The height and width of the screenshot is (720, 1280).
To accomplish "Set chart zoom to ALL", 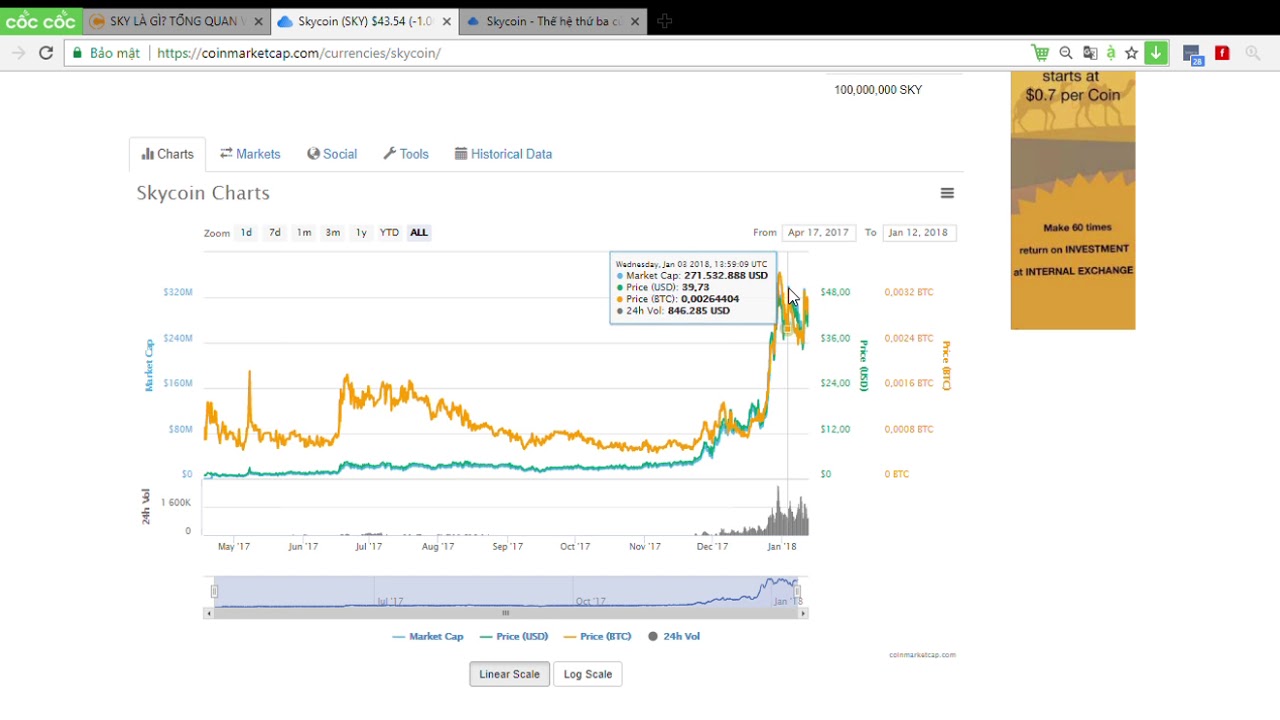I will click(418, 232).
